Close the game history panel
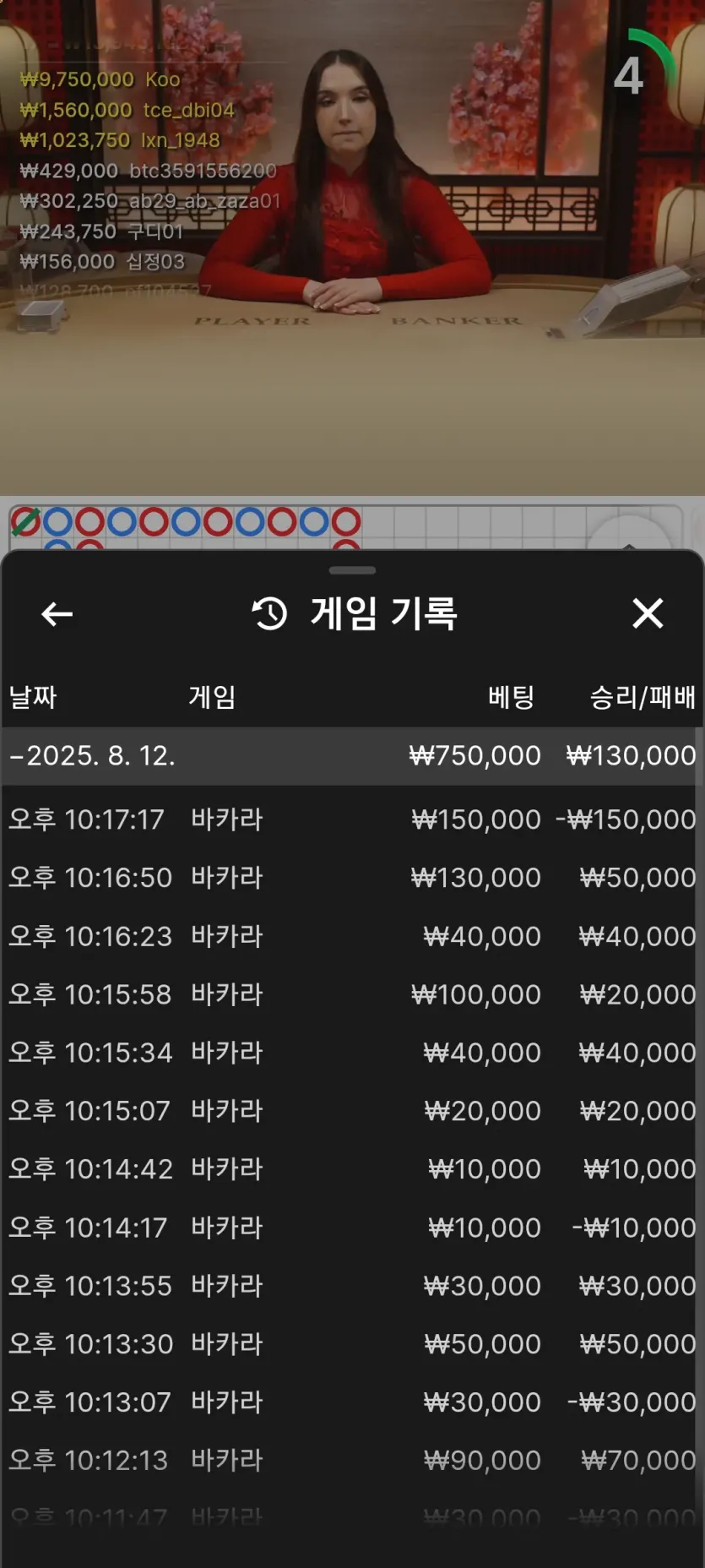Viewport: 705px width, 1568px height. click(648, 613)
